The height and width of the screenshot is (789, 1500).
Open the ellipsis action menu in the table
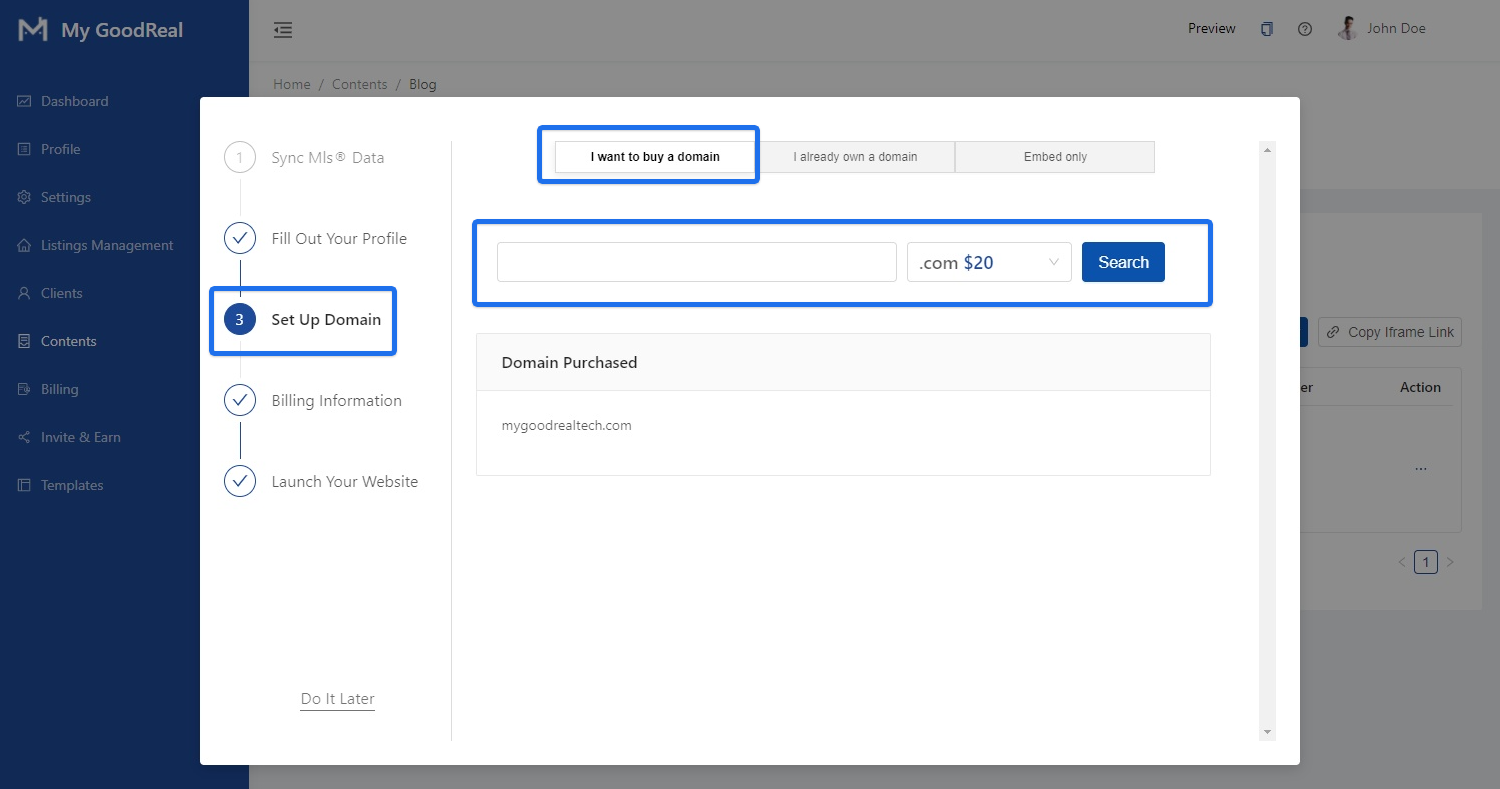click(x=1421, y=467)
